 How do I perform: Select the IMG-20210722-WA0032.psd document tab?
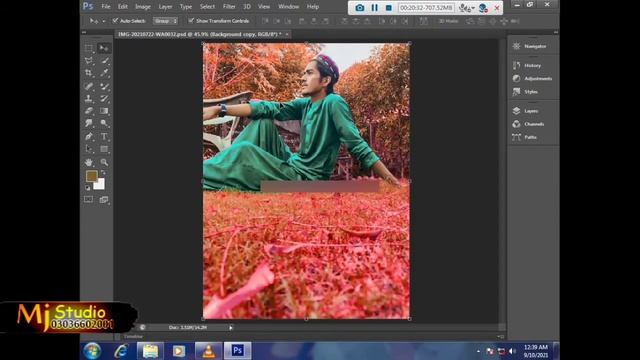coord(200,34)
